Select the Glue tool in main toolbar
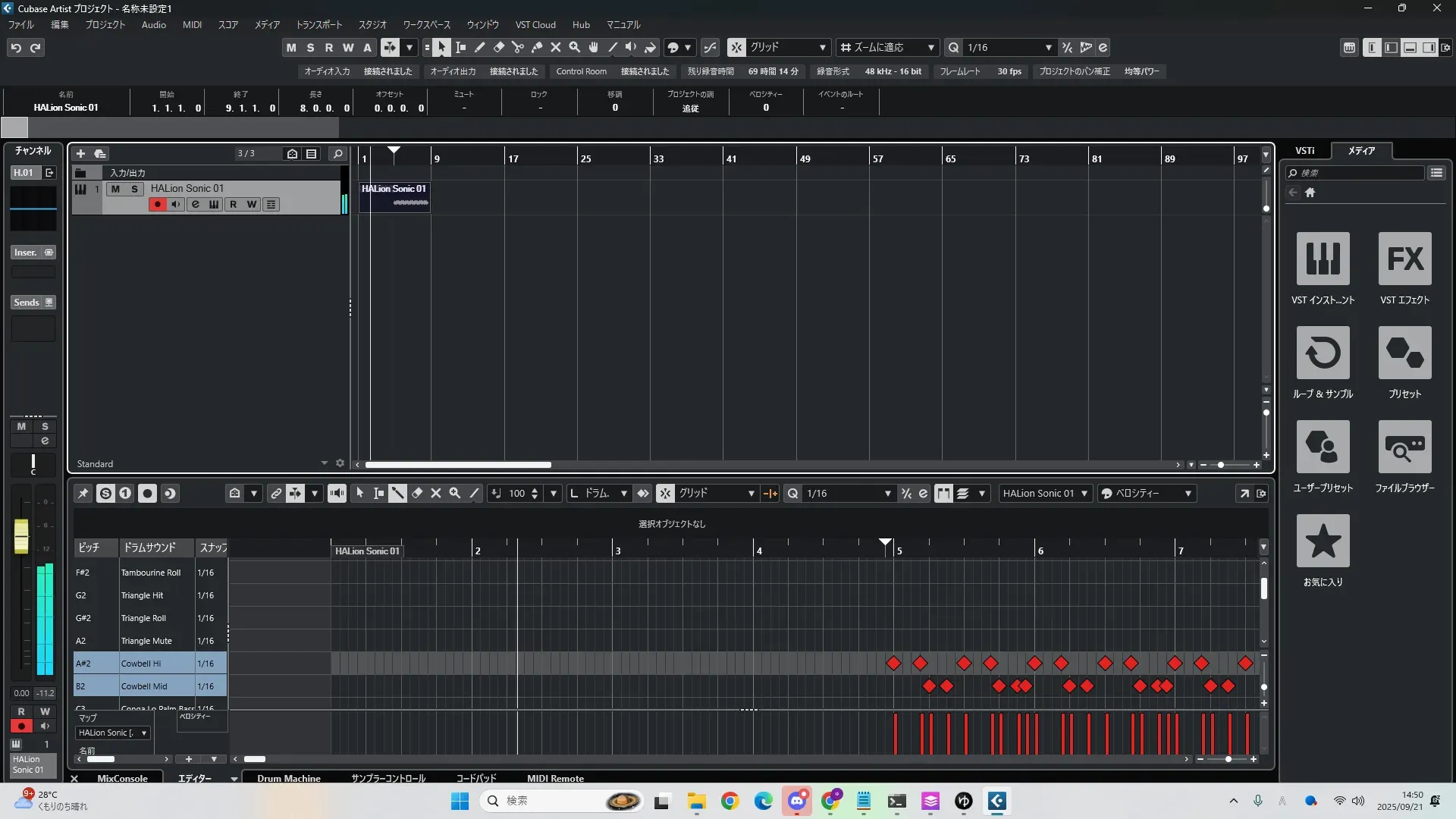The height and width of the screenshot is (819, 1456). tap(537, 48)
